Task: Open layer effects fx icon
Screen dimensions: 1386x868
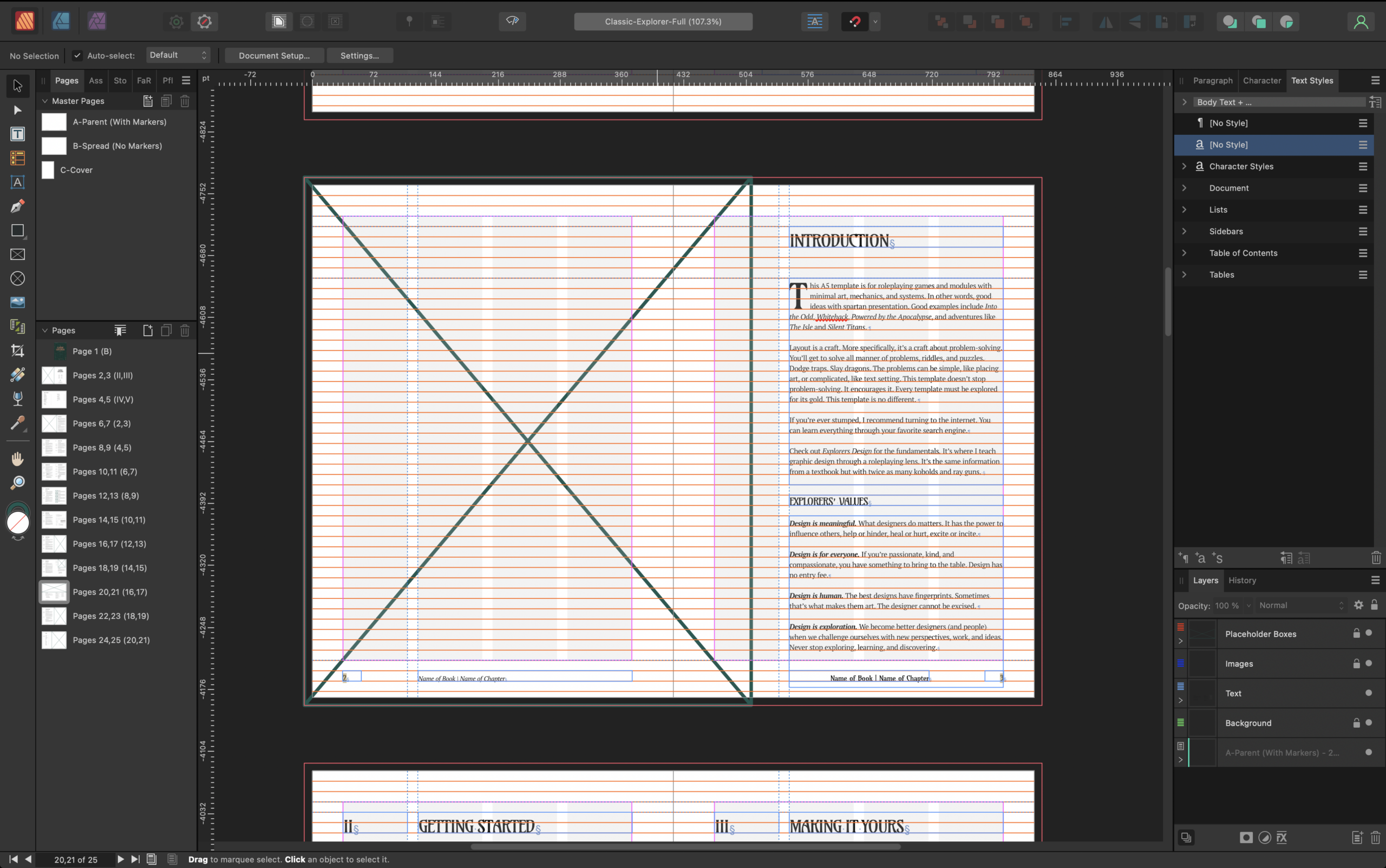Action: point(1282,838)
